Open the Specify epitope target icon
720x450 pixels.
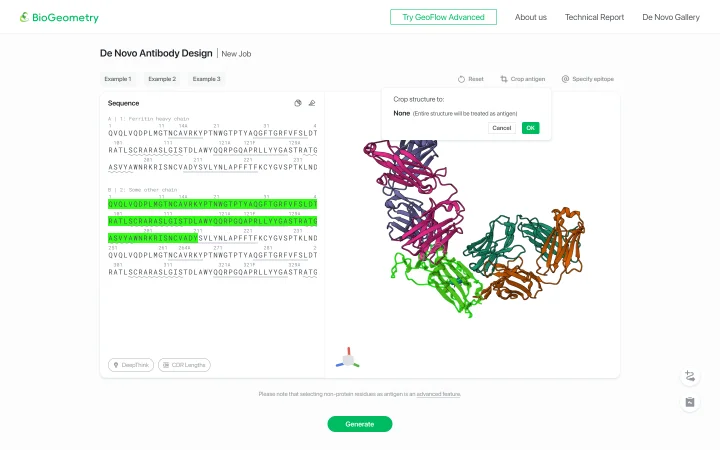pos(565,79)
